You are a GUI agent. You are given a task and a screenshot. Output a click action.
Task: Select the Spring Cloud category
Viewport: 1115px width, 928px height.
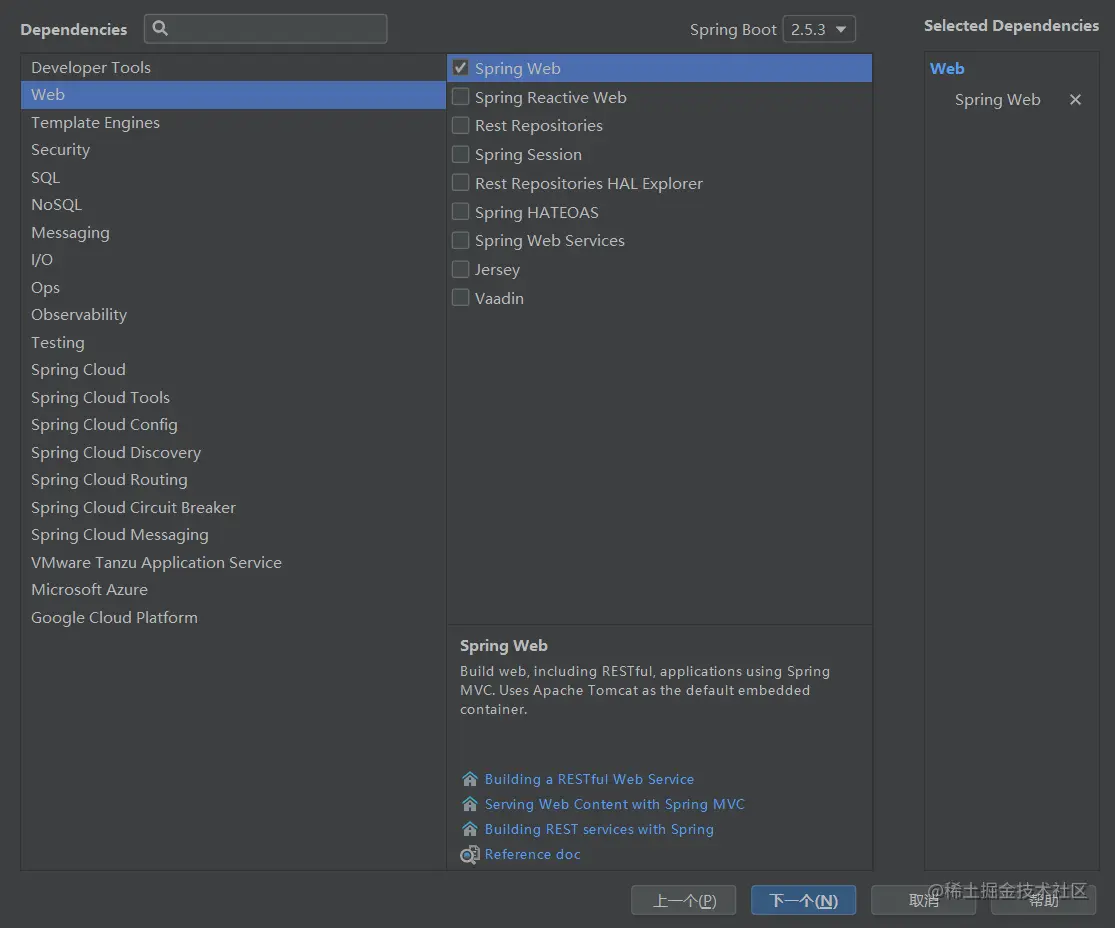coord(233,370)
